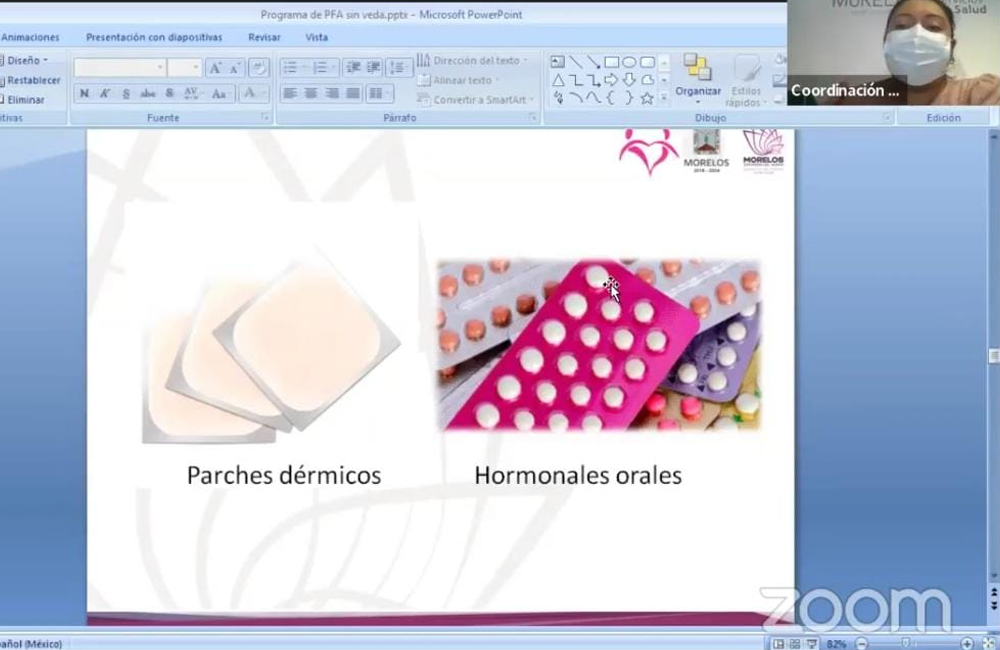Open Estilos rápidos quick styles
This screenshot has height=650, width=1000.
coord(746,80)
